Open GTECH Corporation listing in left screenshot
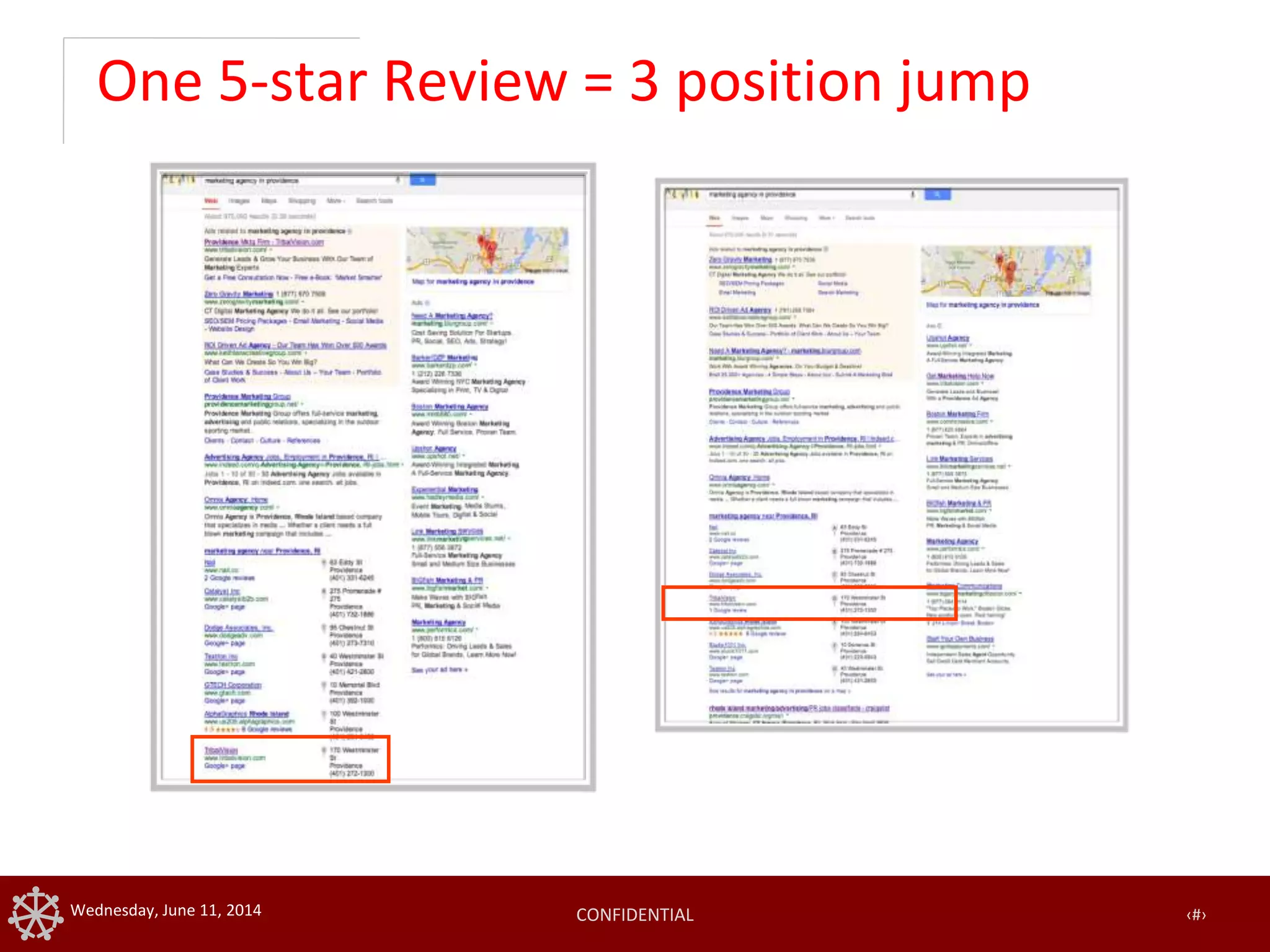 click(x=233, y=685)
